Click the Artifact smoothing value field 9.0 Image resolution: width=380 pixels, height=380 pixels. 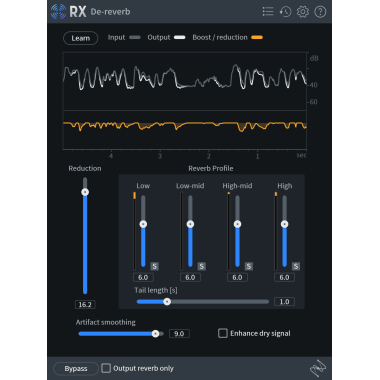pos(179,333)
